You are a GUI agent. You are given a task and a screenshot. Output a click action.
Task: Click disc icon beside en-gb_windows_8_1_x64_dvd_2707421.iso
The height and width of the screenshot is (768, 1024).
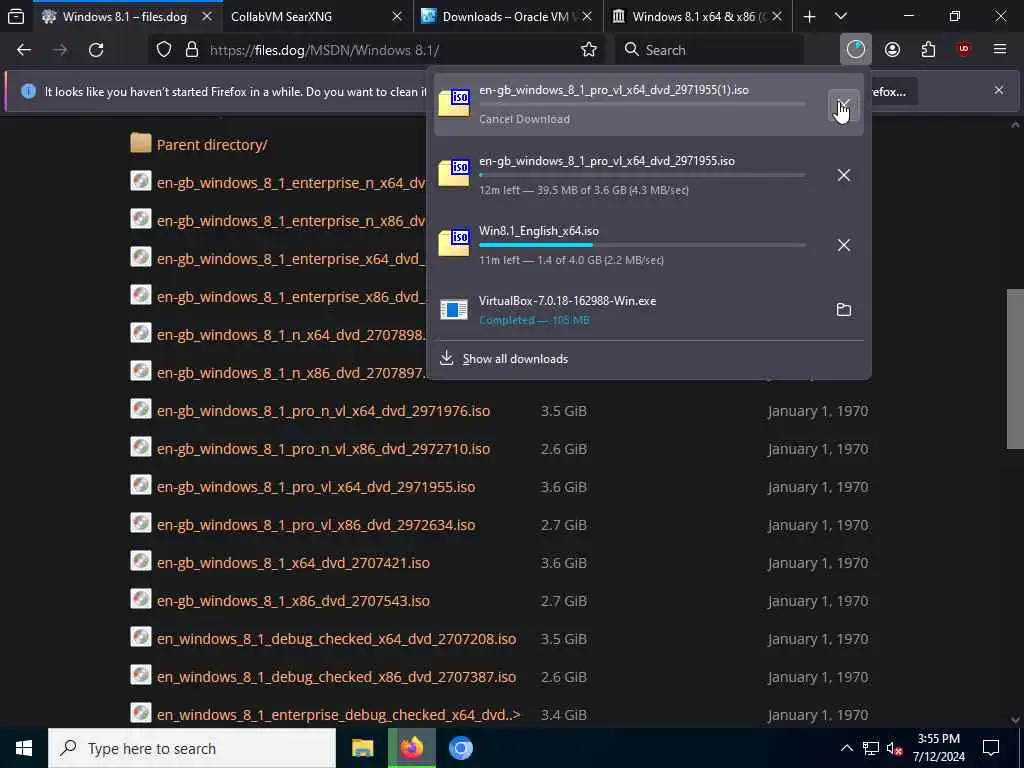pos(140,561)
